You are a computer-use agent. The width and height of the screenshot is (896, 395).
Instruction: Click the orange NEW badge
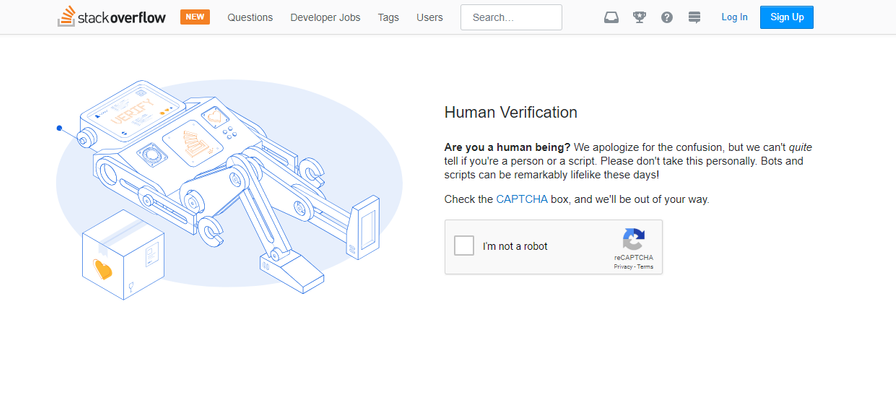tap(195, 17)
